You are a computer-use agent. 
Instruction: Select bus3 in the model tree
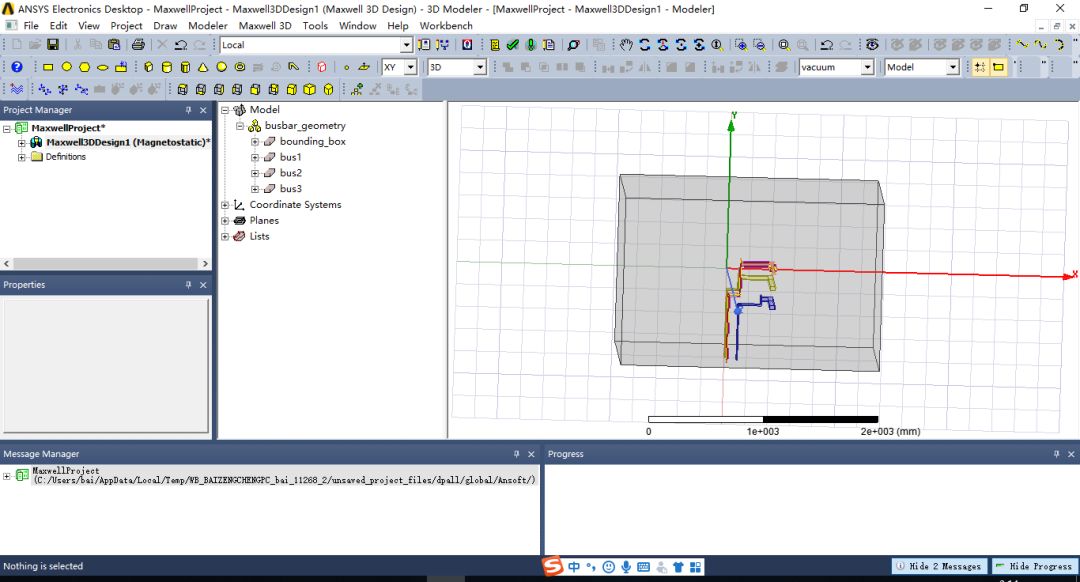coord(291,189)
